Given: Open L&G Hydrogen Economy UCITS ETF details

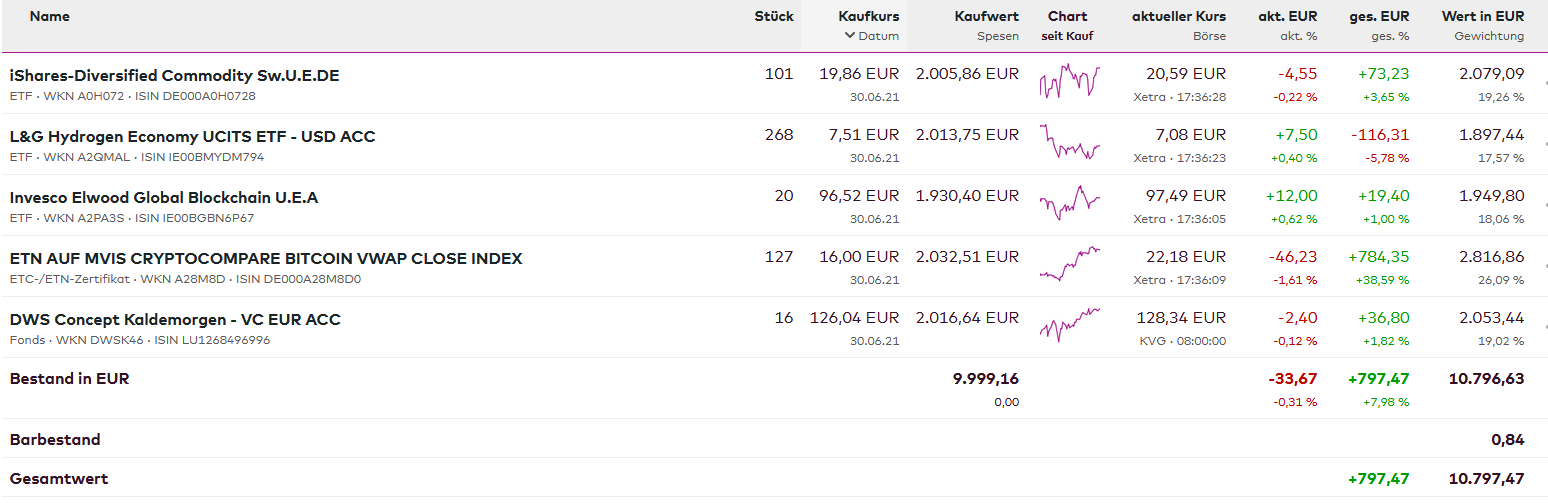Looking at the screenshot, I should tap(192, 136).
